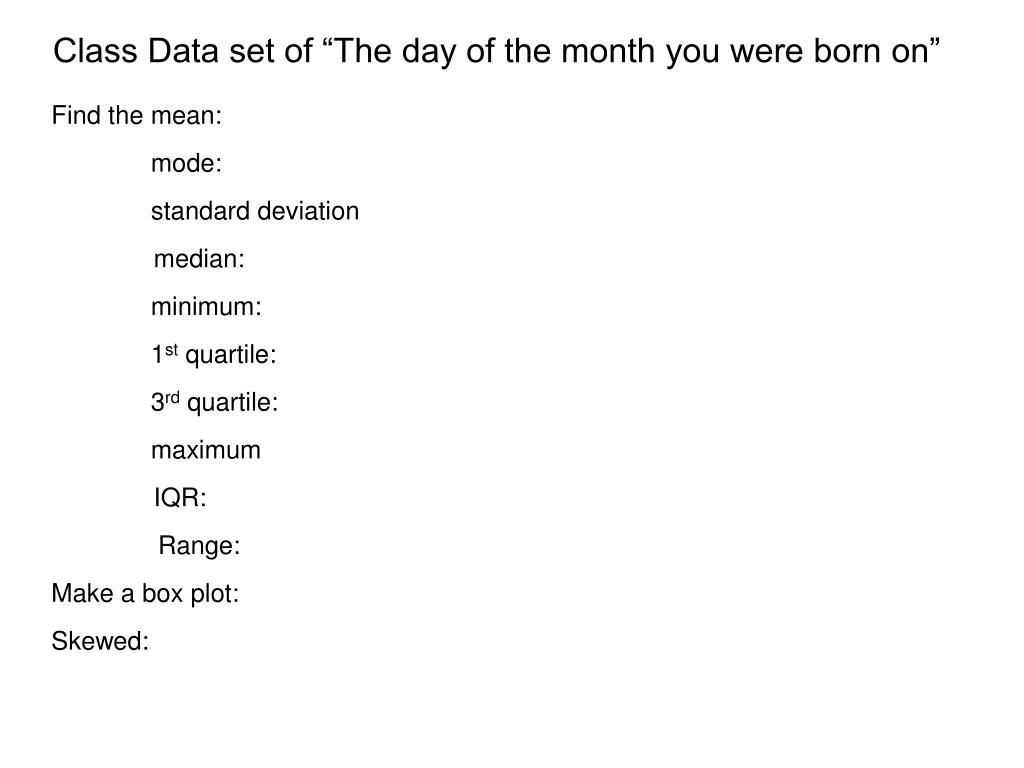Click the 'st' superscript in 1st quartile
Image resolution: width=1024 pixels, height=768 pixels.
point(172,350)
